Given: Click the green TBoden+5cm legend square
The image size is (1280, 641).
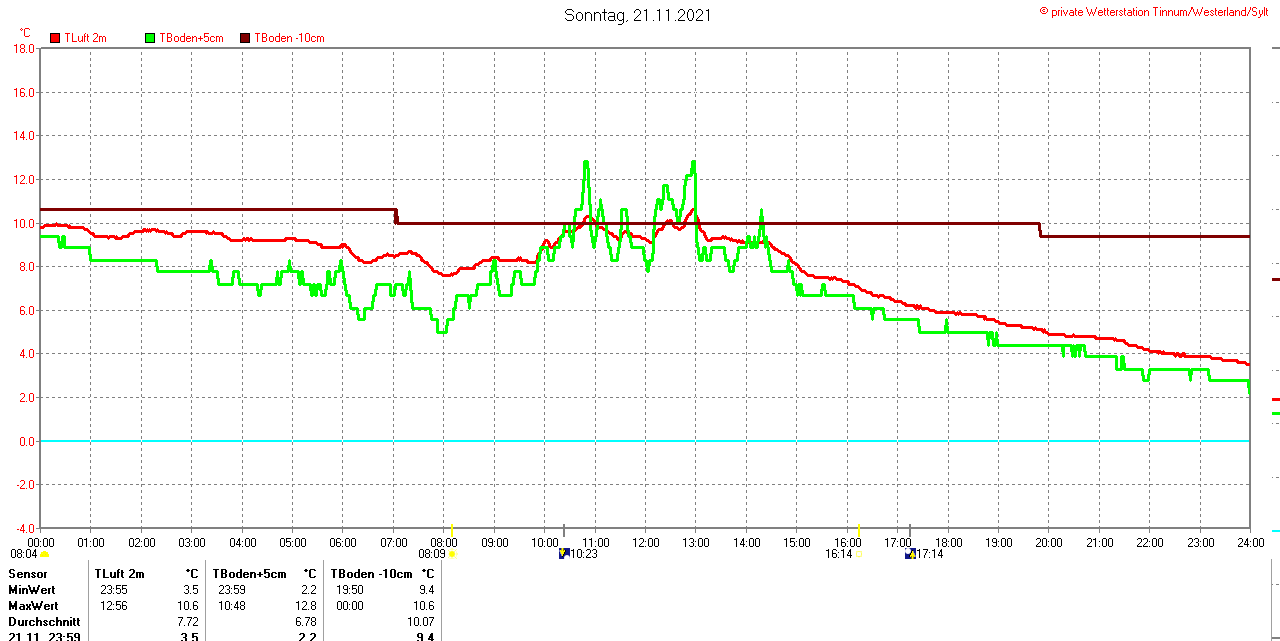Looking at the screenshot, I should point(150,38).
